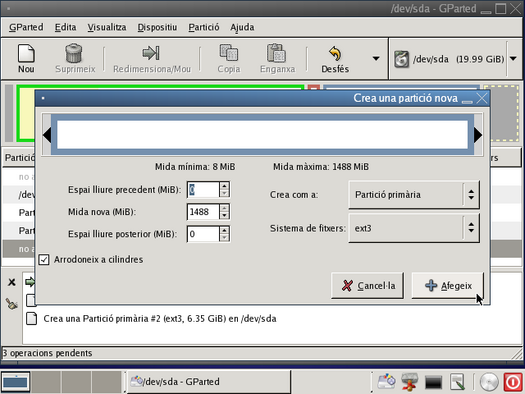Open the Partició menu
525x394 pixels.
[x=204, y=27]
